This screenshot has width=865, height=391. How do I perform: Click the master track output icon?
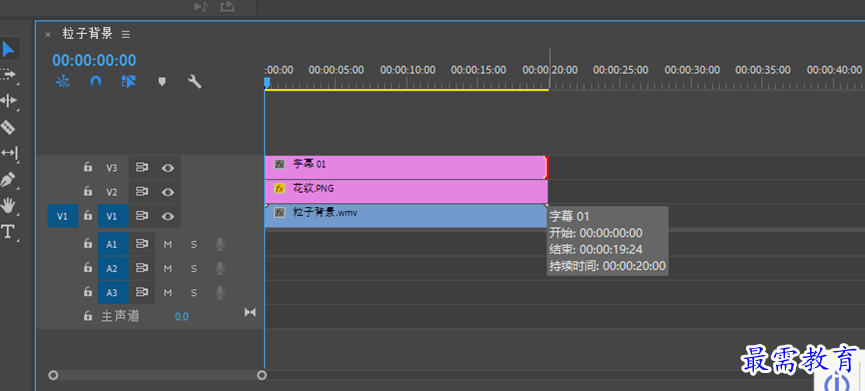click(250, 312)
